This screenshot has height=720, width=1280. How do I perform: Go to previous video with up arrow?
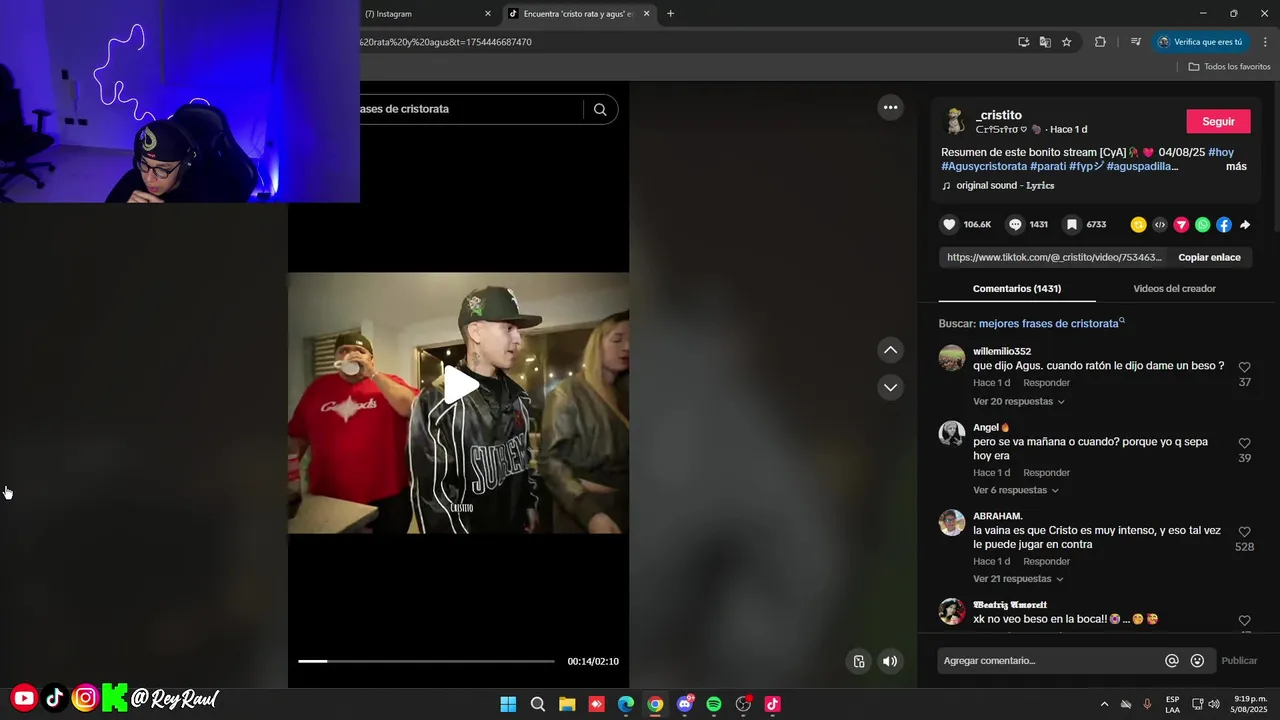[x=890, y=350]
